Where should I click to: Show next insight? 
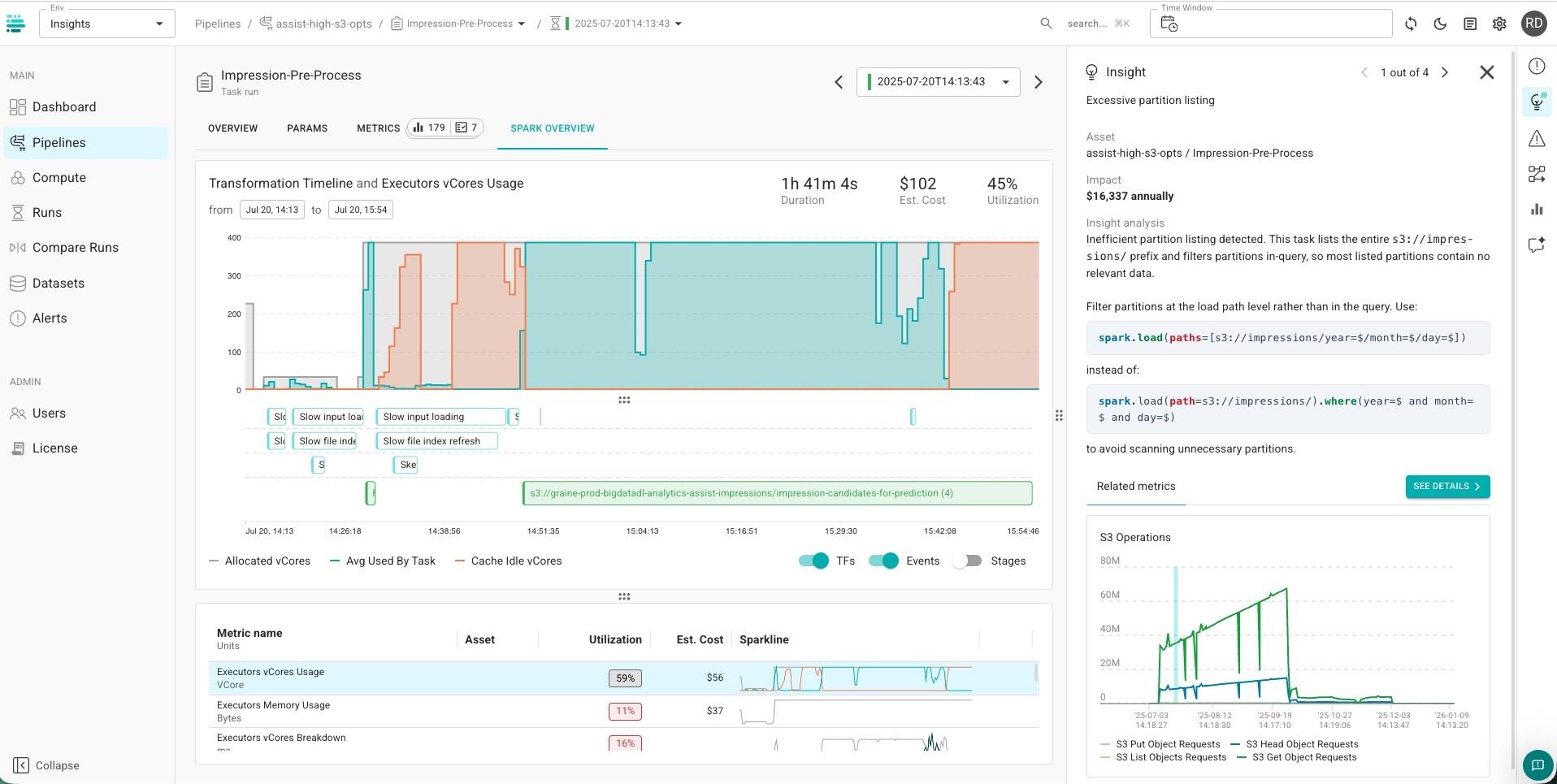[x=1445, y=72]
